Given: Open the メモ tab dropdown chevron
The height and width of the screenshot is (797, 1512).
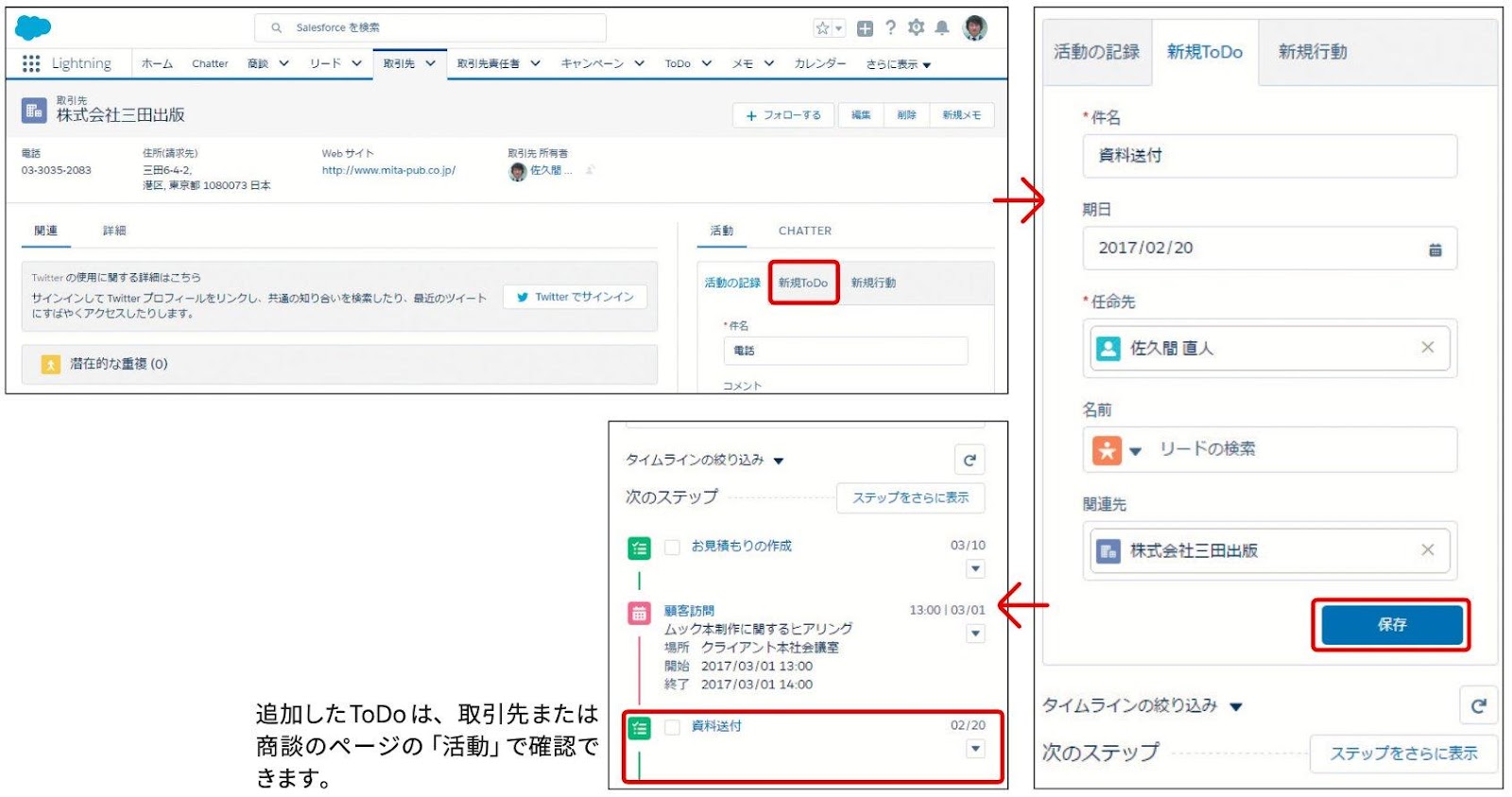Looking at the screenshot, I should click(x=769, y=63).
